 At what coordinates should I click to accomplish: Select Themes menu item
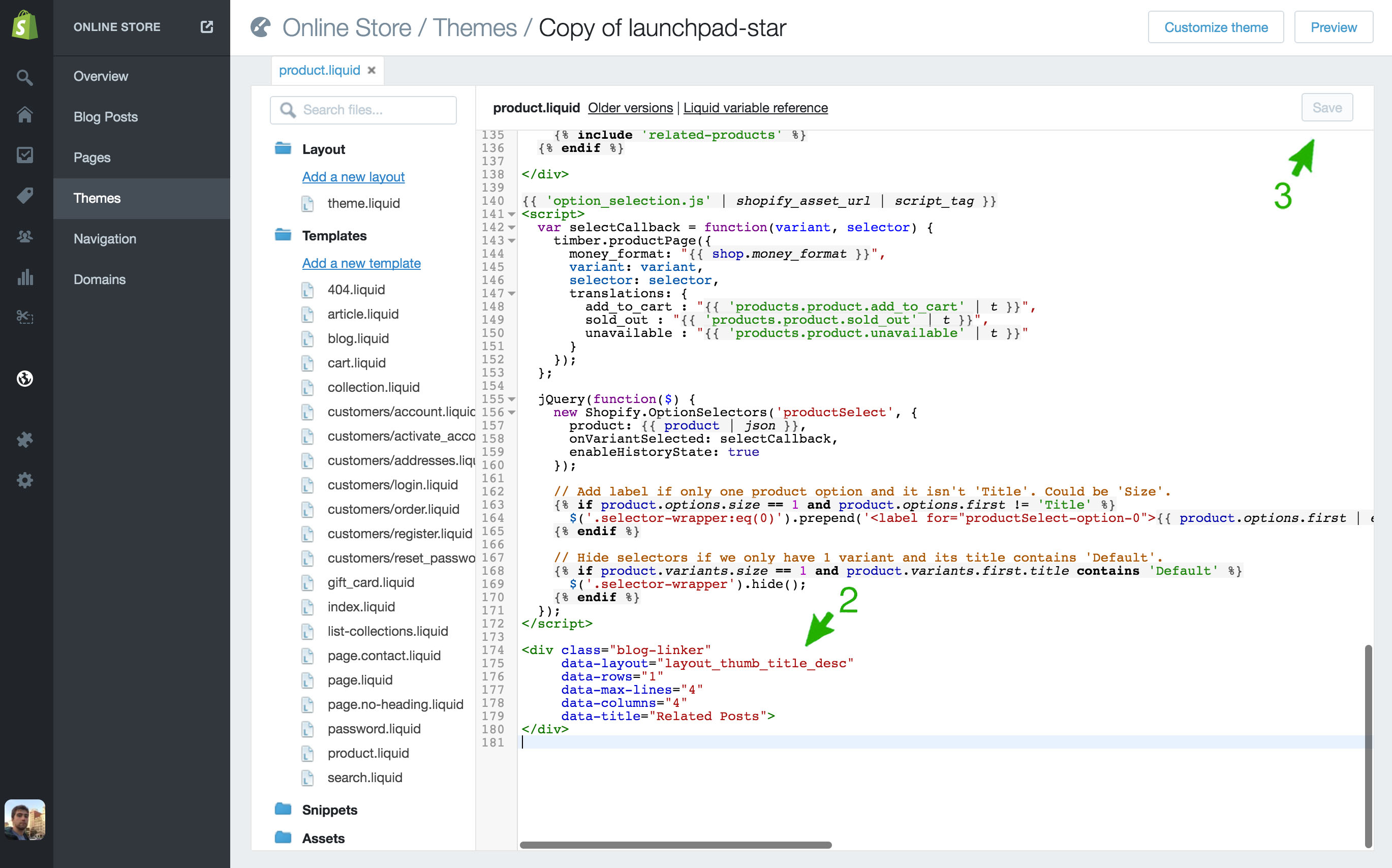click(142, 198)
